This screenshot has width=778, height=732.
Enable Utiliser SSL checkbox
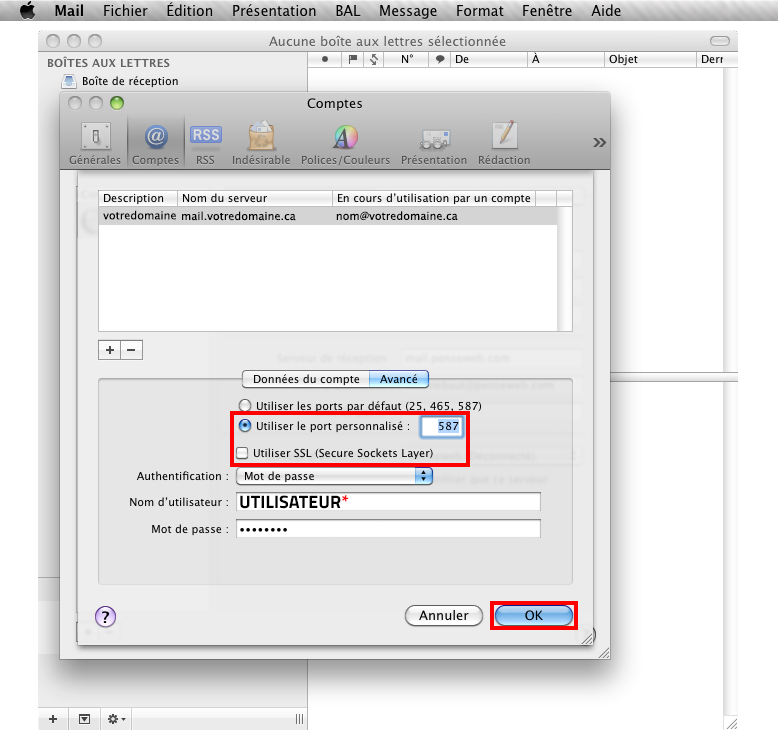tap(242, 453)
